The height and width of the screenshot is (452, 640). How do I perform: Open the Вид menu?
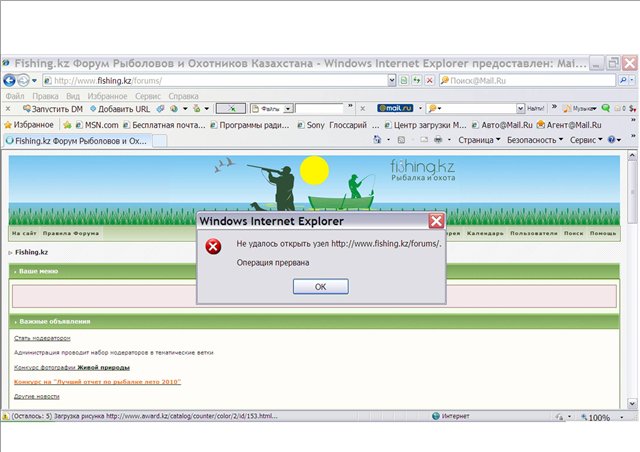[x=73, y=96]
